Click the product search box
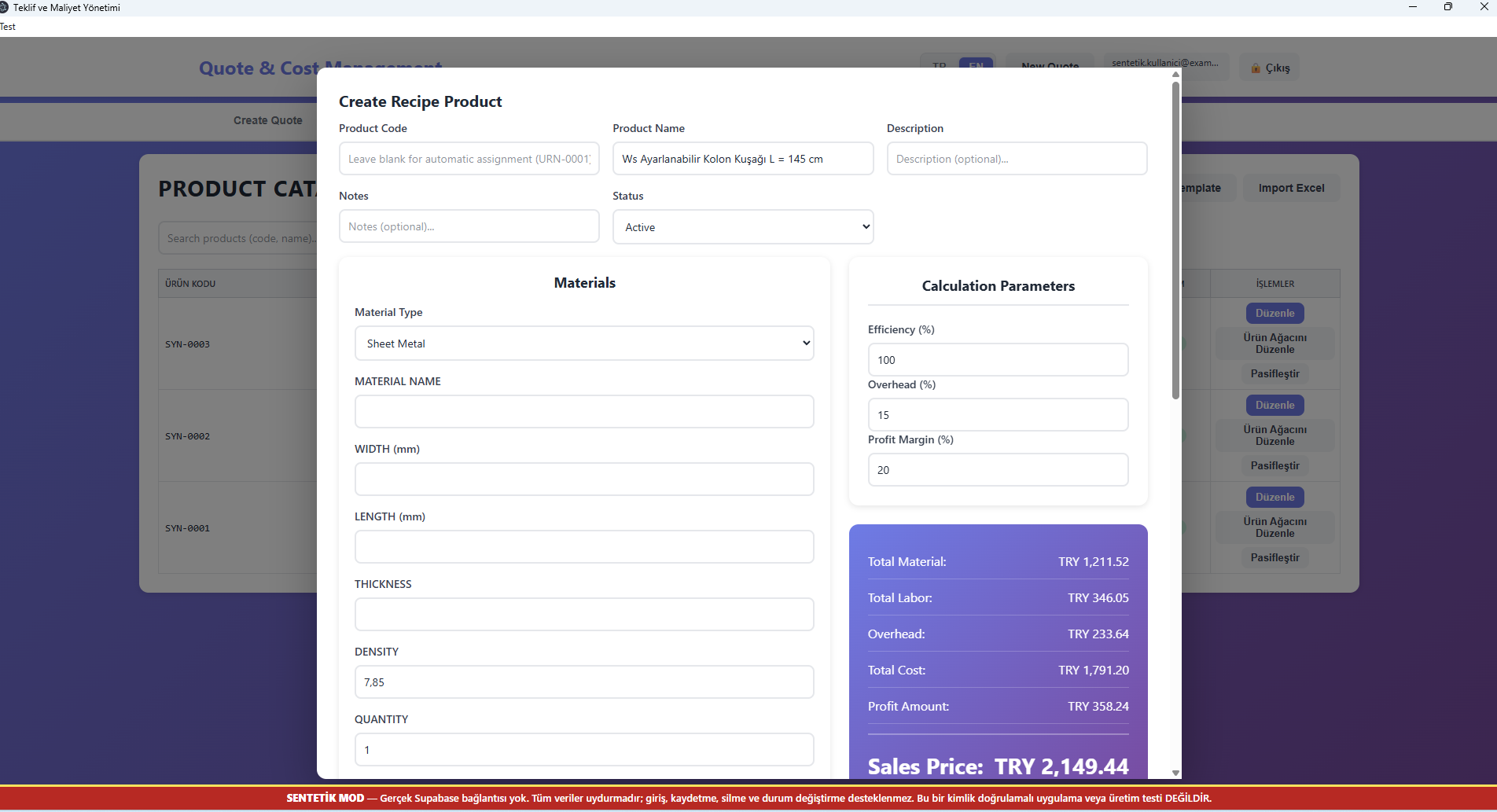 (239, 238)
